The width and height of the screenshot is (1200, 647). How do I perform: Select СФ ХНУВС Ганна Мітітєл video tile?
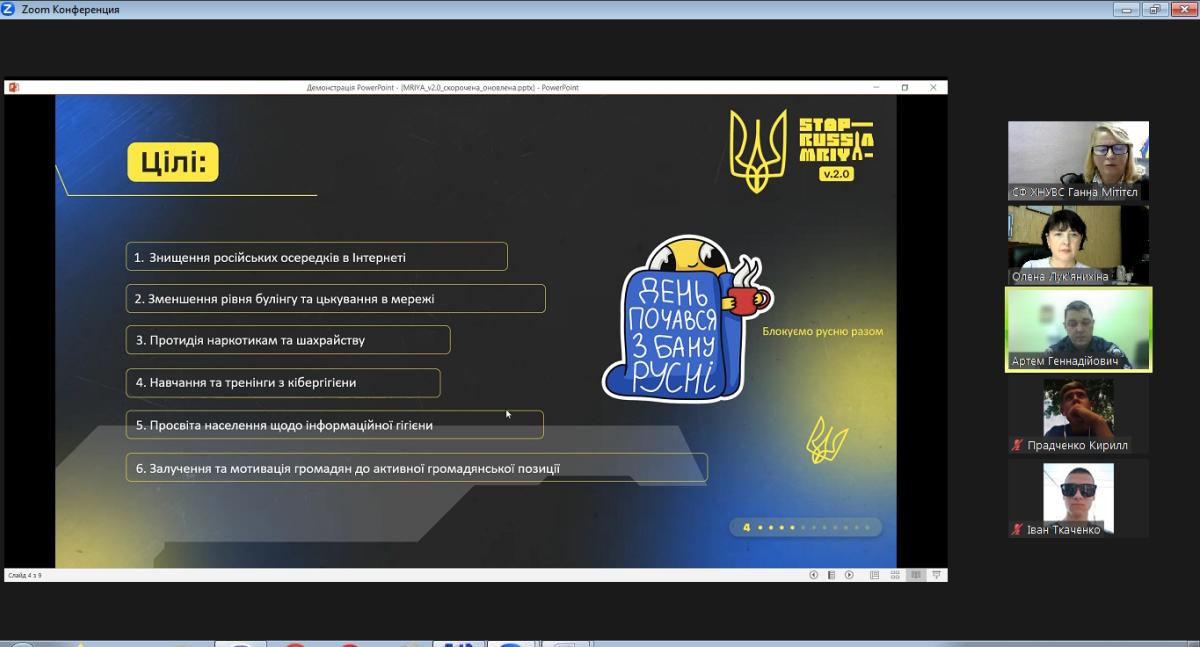[1078, 160]
